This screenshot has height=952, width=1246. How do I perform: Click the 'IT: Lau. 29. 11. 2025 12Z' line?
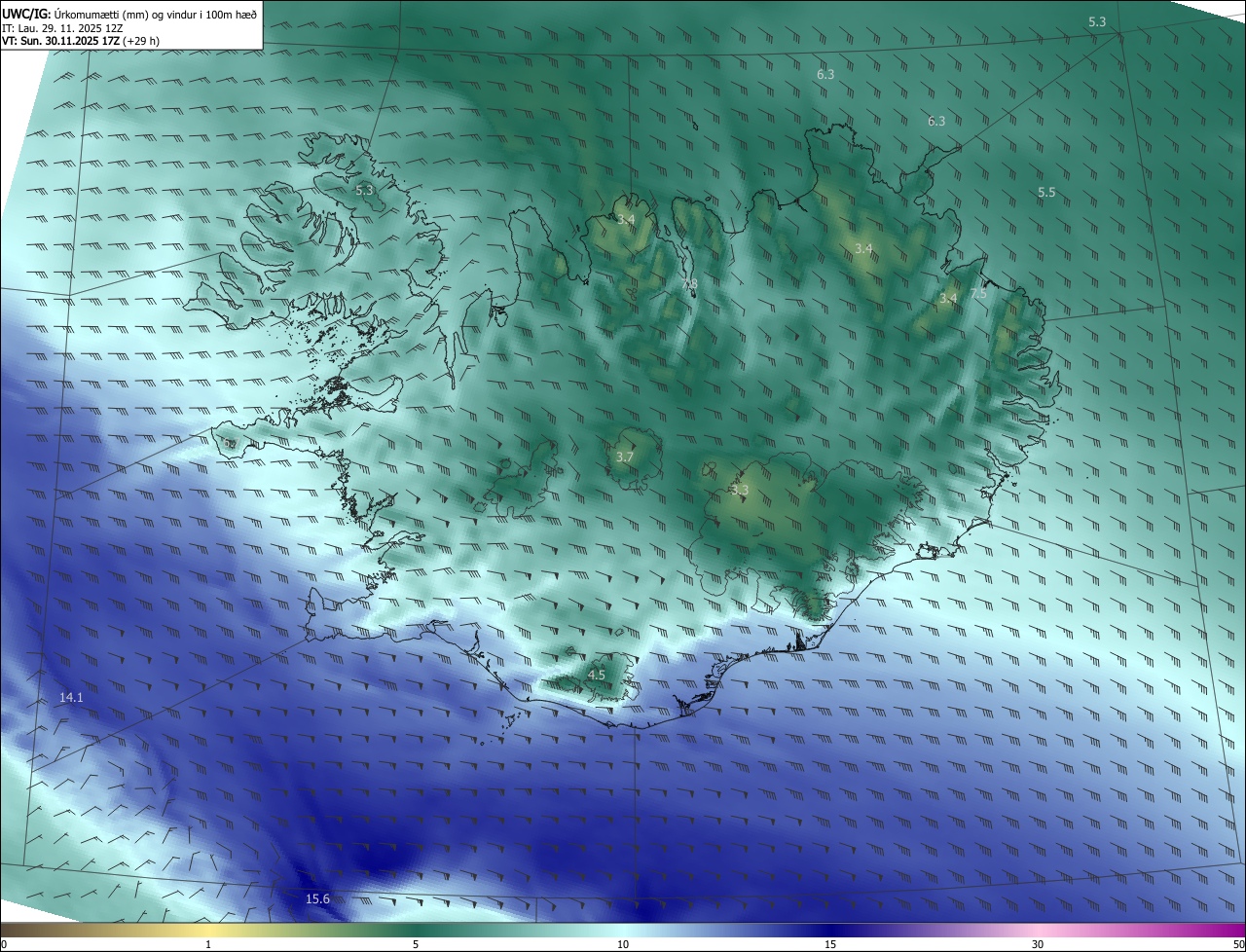[62, 28]
